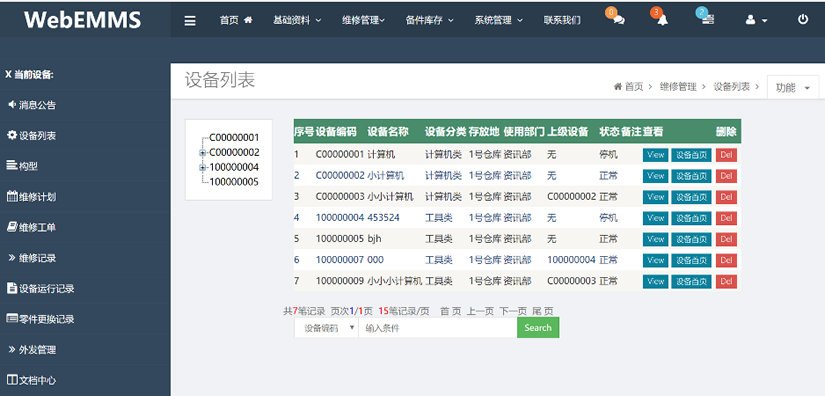Open 设备列表 in the sidebar
This screenshot has width=825, height=396.
pos(32,136)
